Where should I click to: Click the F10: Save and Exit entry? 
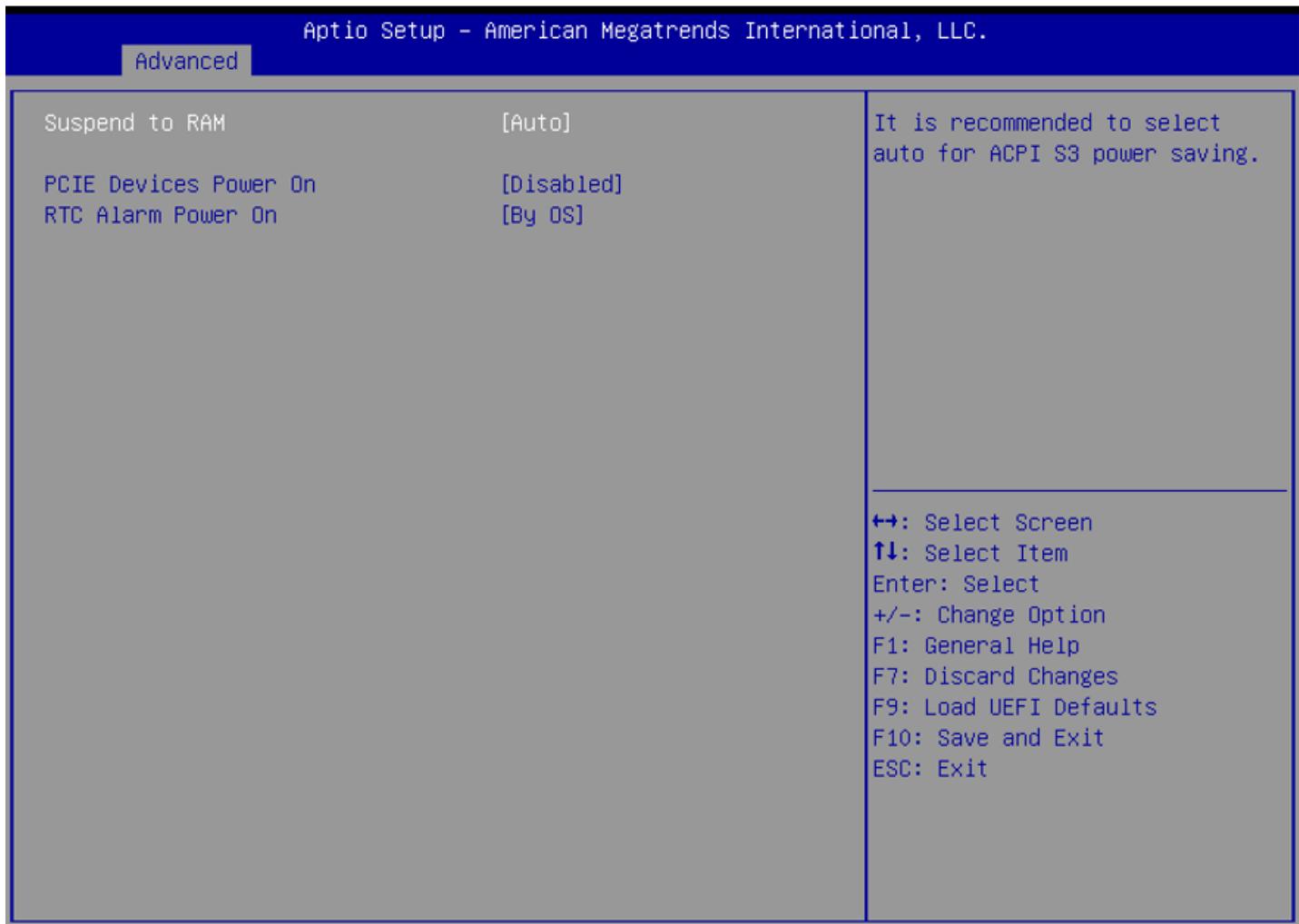989,738
